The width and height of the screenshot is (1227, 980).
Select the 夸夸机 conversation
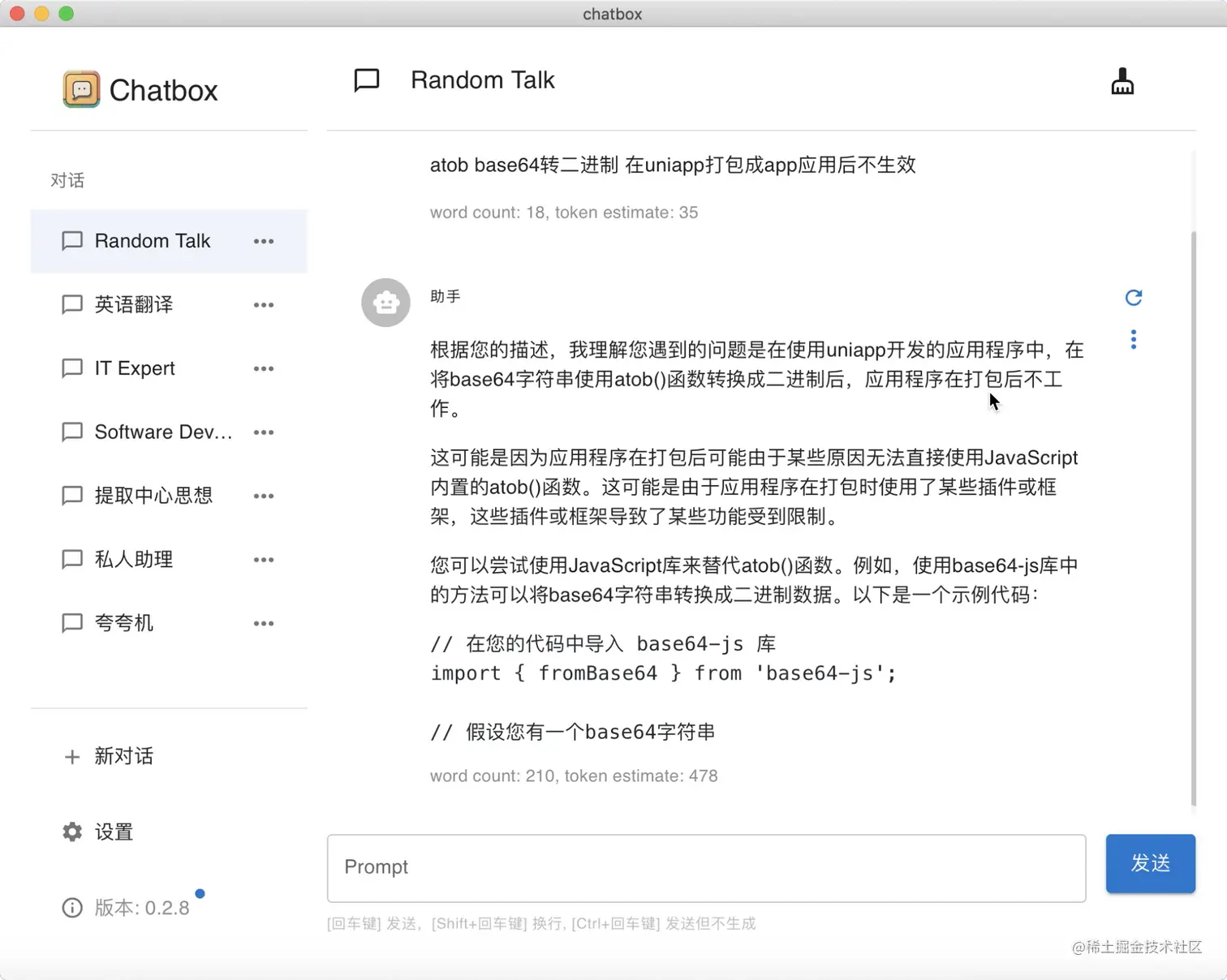point(169,623)
